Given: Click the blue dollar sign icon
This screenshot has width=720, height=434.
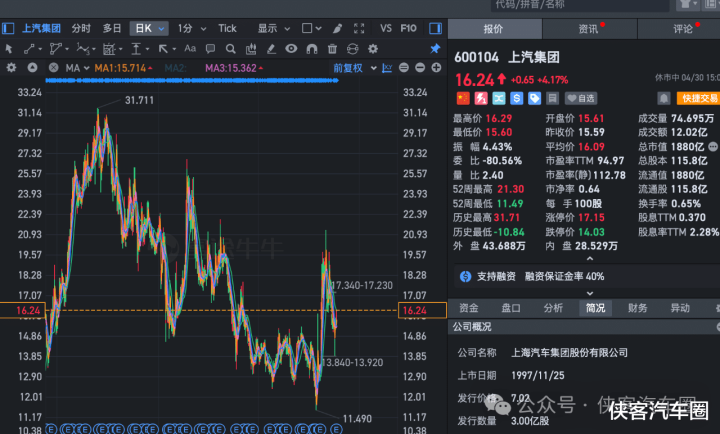Looking at the screenshot, I should (x=517, y=98).
